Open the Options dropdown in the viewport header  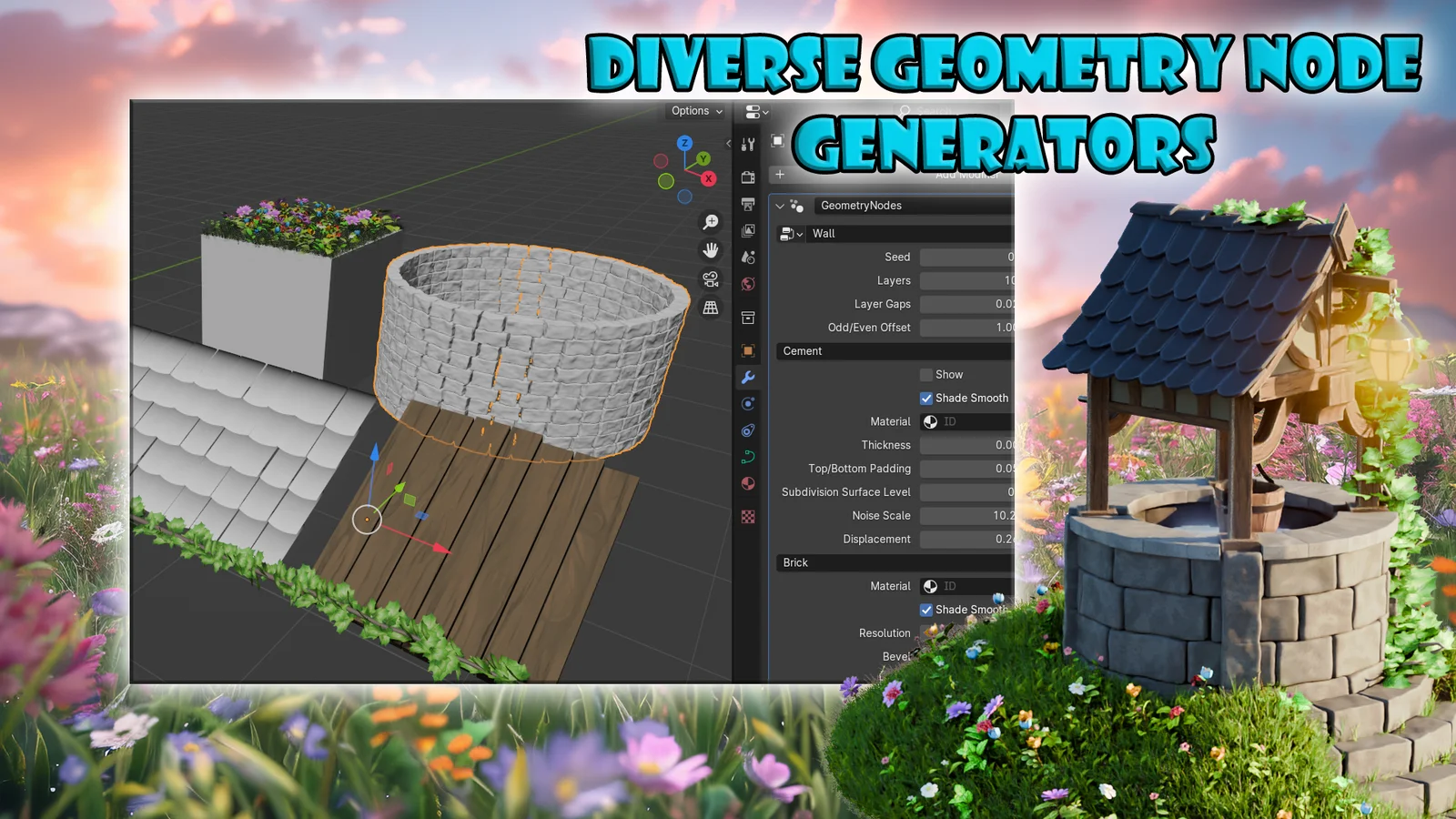[x=694, y=110]
